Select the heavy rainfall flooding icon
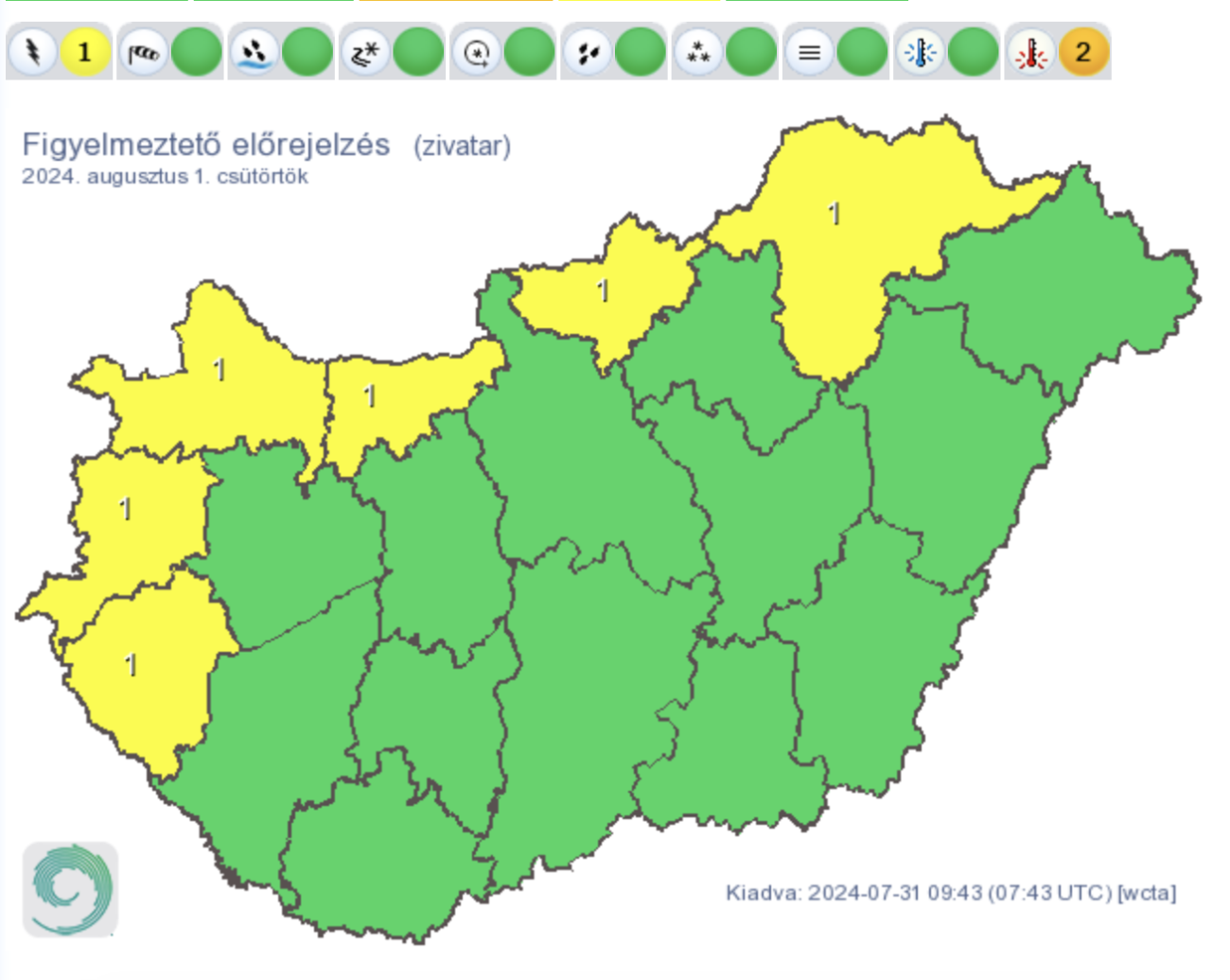 click(x=255, y=52)
